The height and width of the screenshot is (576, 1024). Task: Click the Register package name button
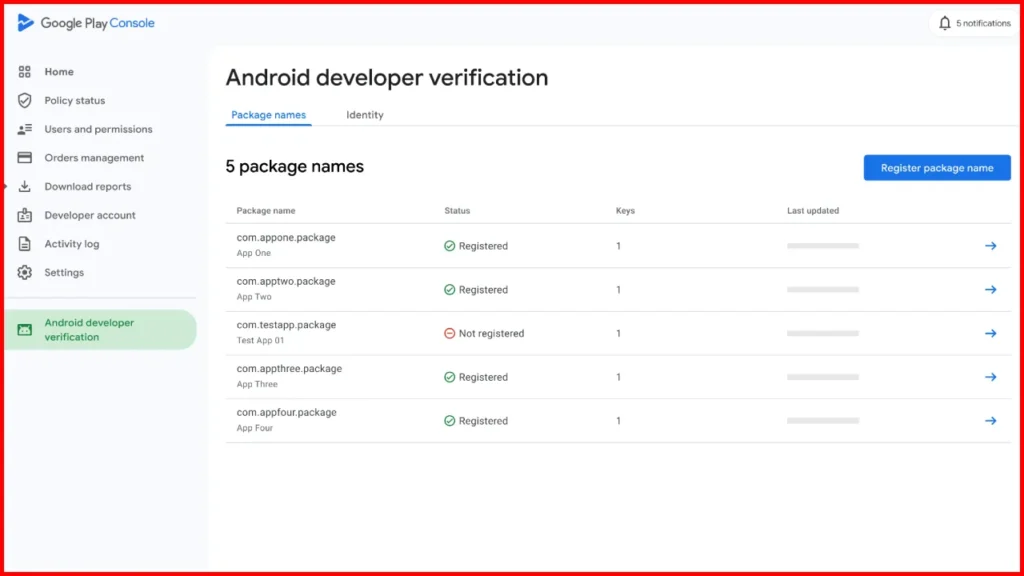point(936,168)
